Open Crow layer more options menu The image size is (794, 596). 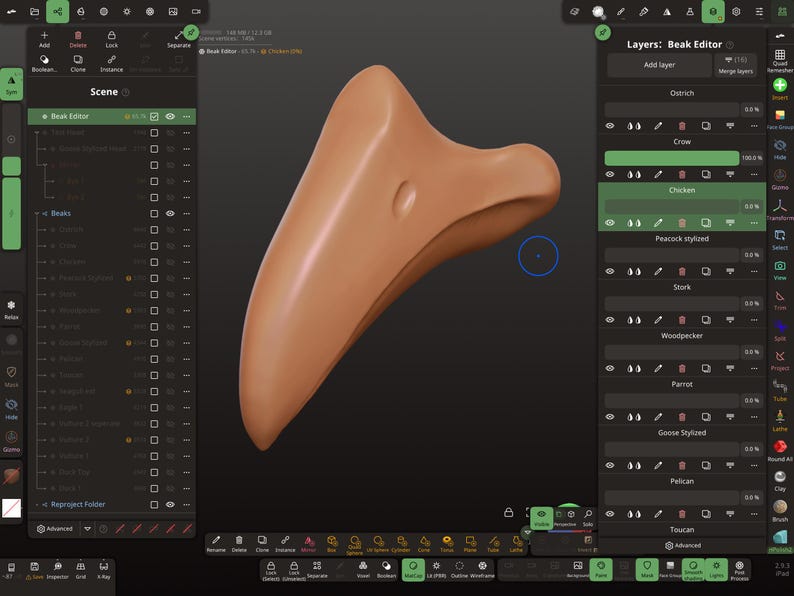coord(754,174)
